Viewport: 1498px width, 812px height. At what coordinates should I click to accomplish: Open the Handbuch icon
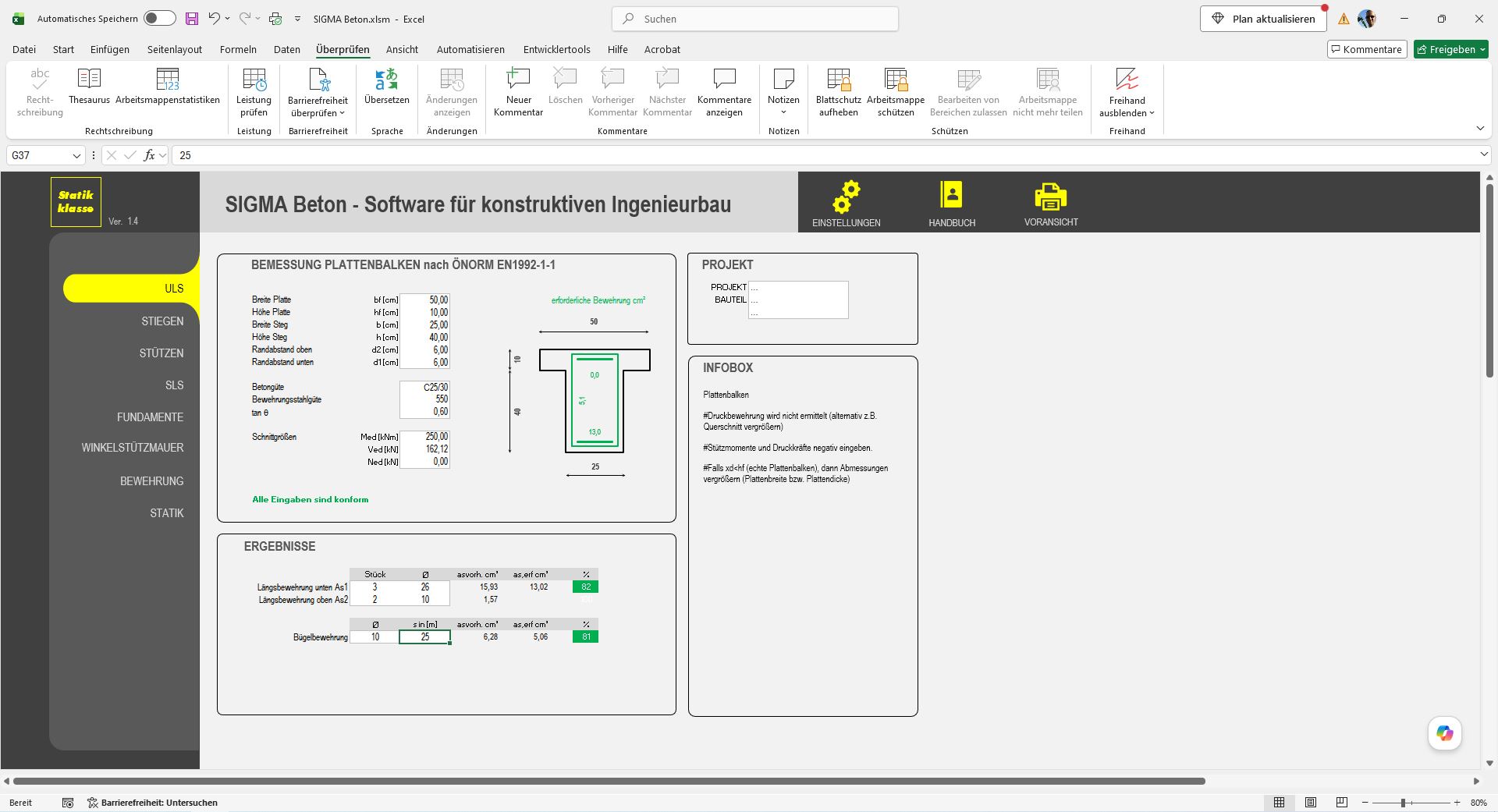tap(951, 194)
